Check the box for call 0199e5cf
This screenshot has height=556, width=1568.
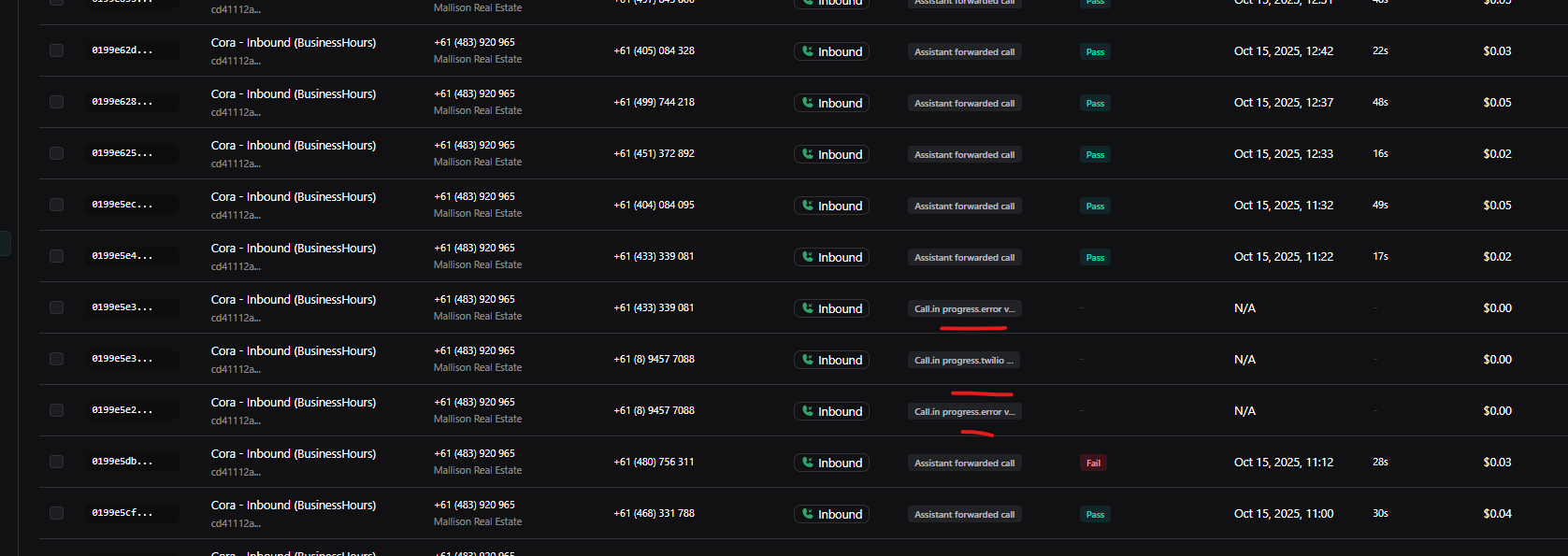coord(57,513)
